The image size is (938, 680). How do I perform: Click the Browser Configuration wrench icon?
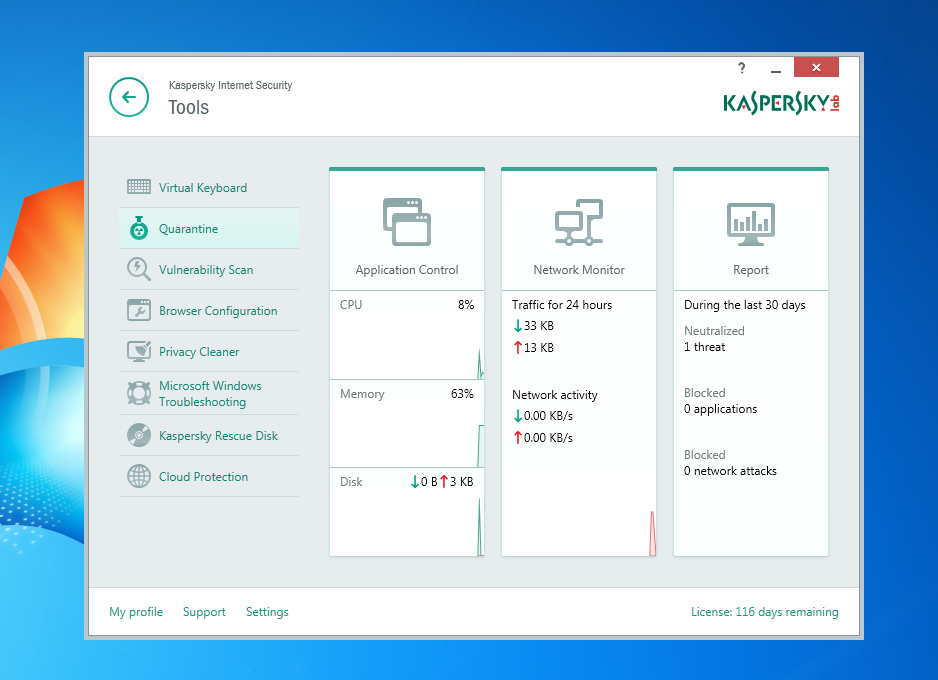[x=139, y=310]
